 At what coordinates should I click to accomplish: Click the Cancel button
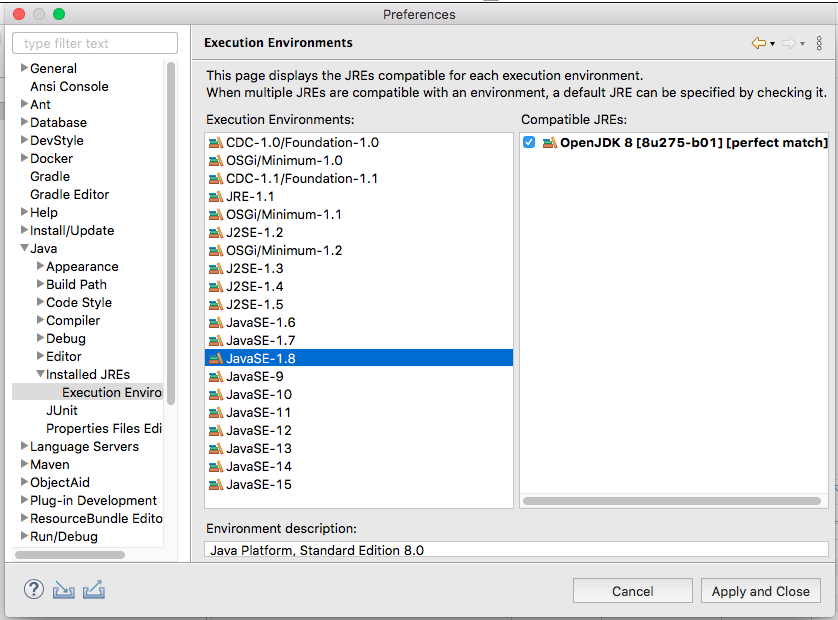tap(632, 591)
